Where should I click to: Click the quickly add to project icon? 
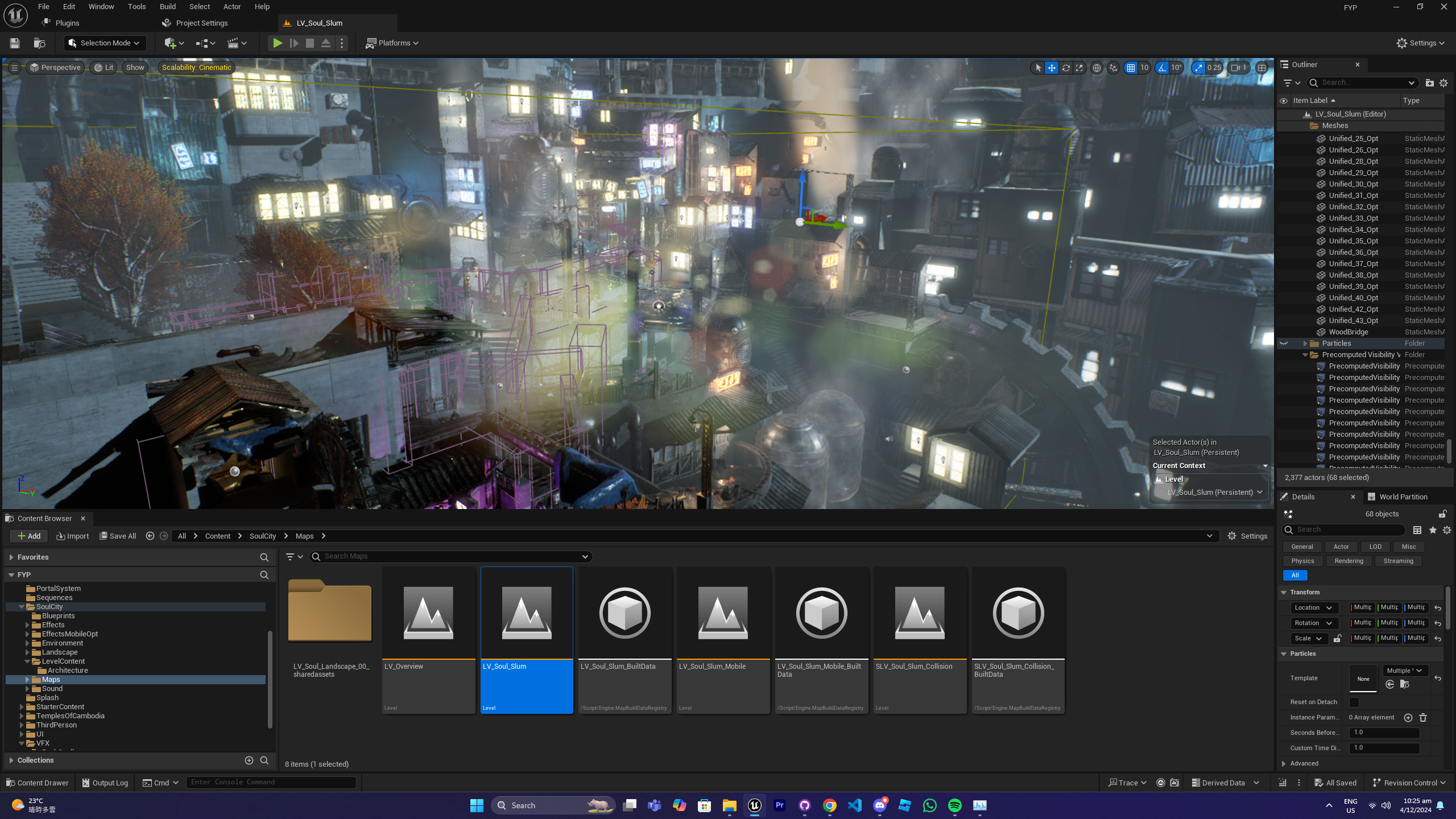coord(170,43)
